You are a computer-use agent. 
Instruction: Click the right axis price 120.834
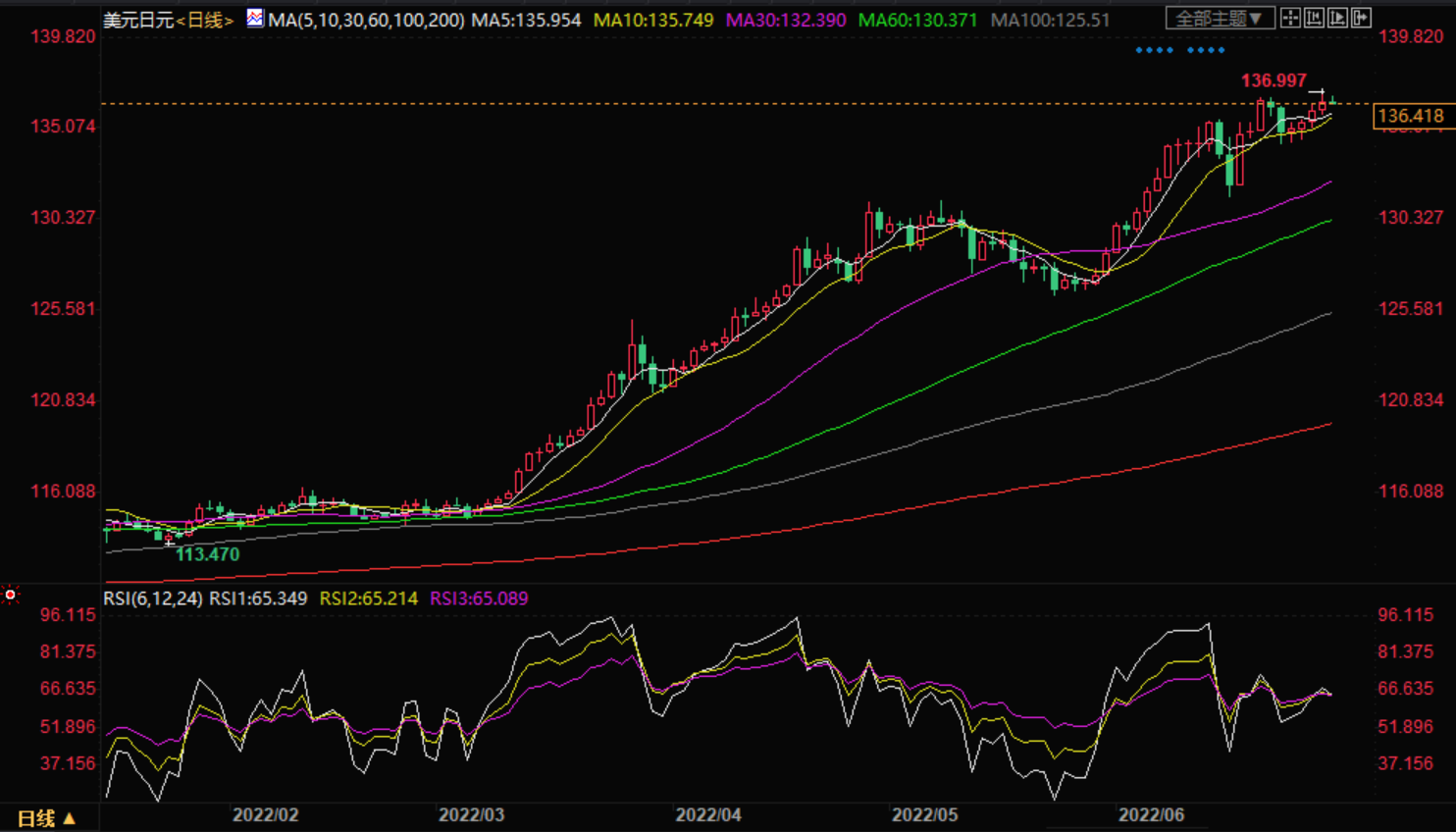point(1411,400)
